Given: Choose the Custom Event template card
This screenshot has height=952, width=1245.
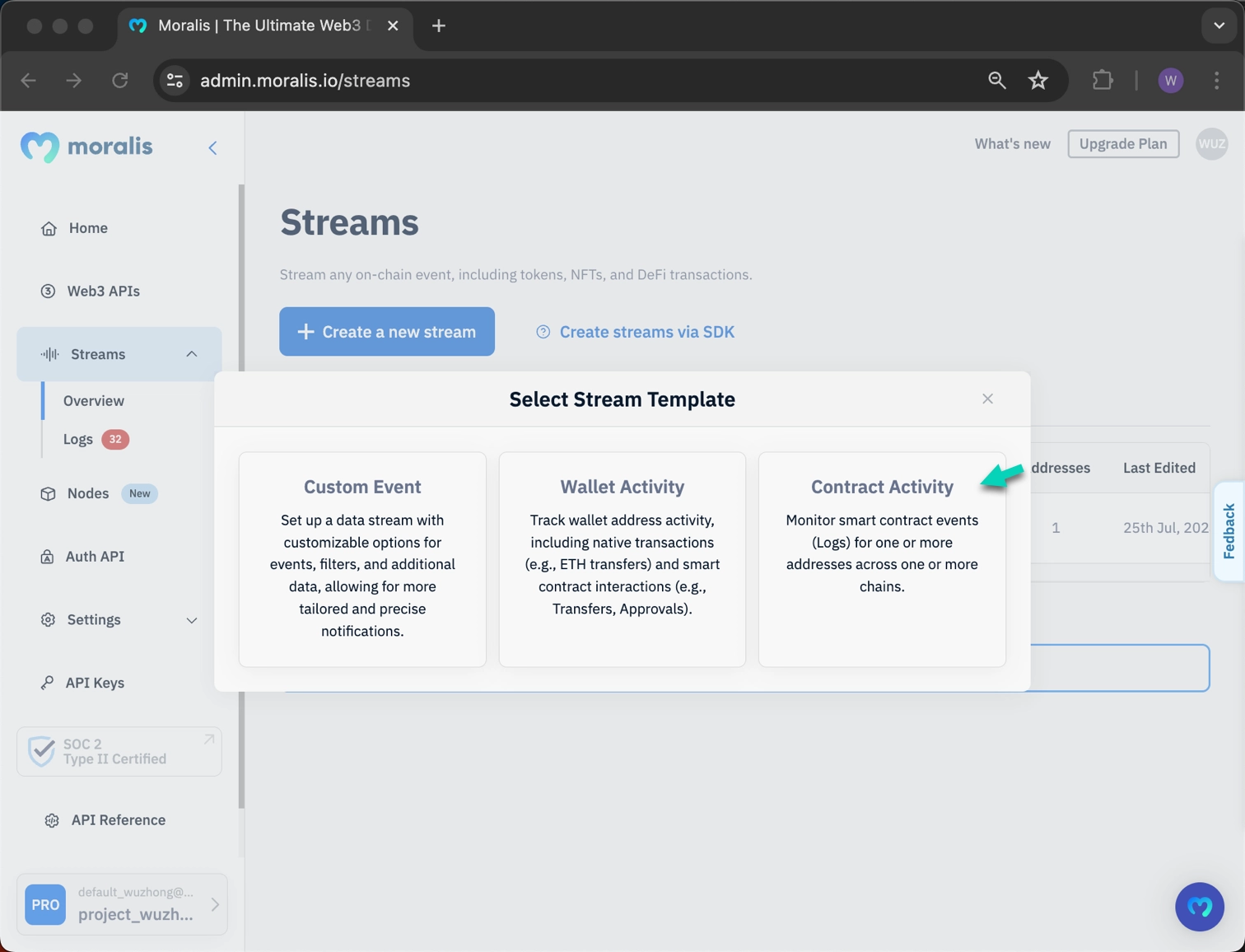Looking at the screenshot, I should point(362,559).
